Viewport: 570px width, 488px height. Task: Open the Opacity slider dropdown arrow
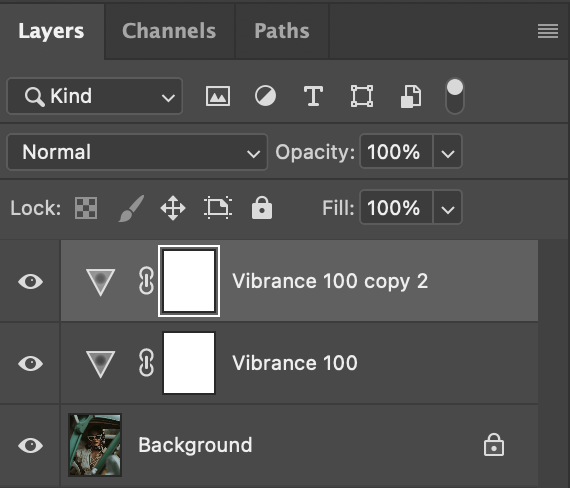pos(447,152)
